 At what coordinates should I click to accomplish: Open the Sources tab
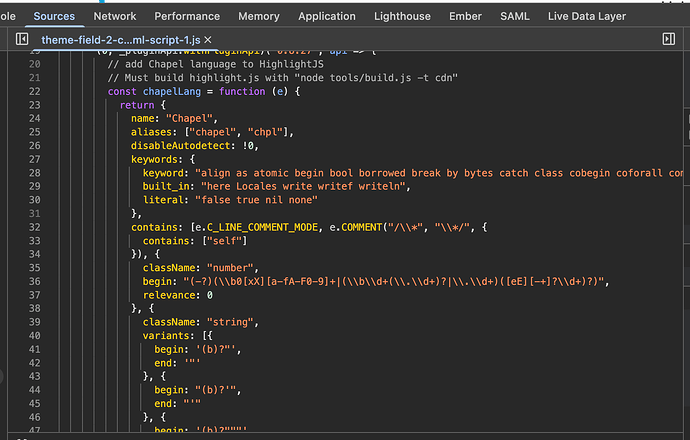(x=54, y=16)
